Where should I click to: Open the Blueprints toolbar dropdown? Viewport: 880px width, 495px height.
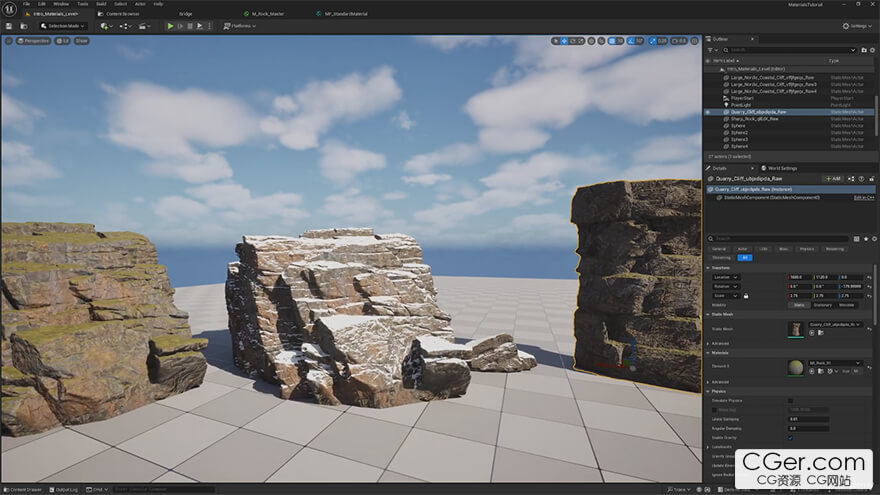coord(125,26)
